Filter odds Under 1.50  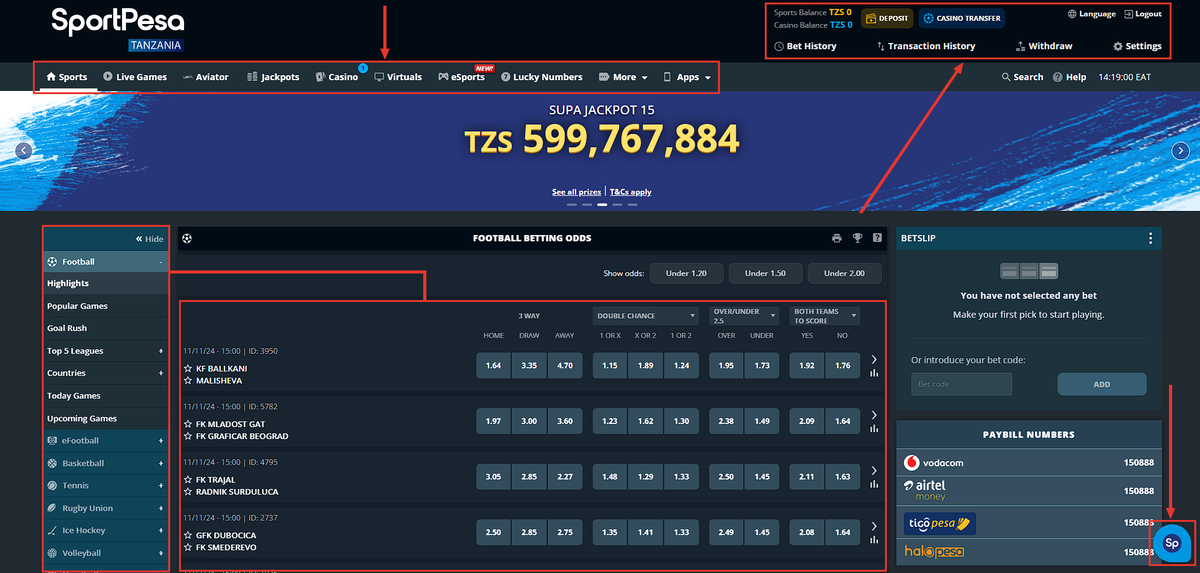coord(765,273)
